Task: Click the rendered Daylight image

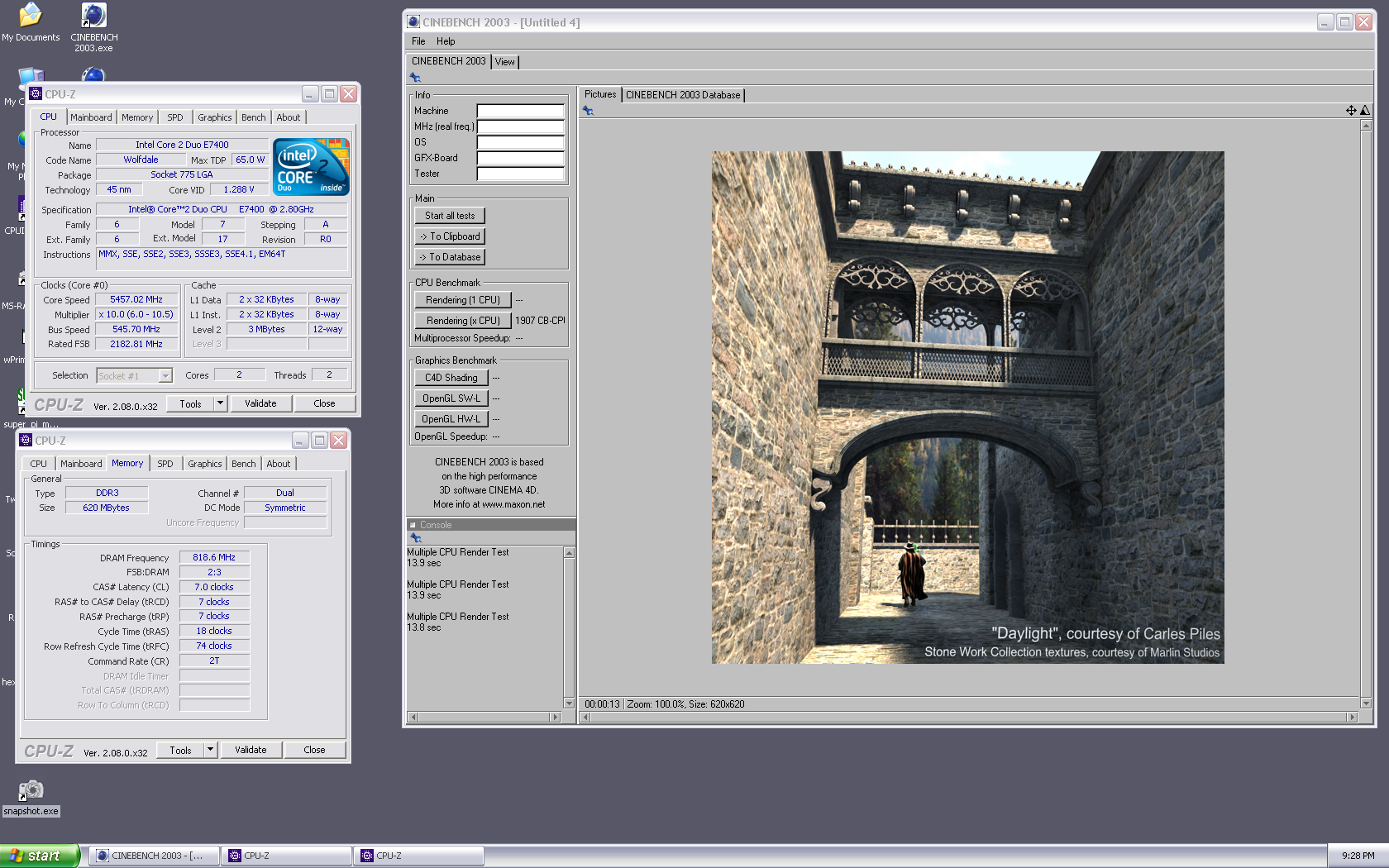Action: (x=968, y=408)
